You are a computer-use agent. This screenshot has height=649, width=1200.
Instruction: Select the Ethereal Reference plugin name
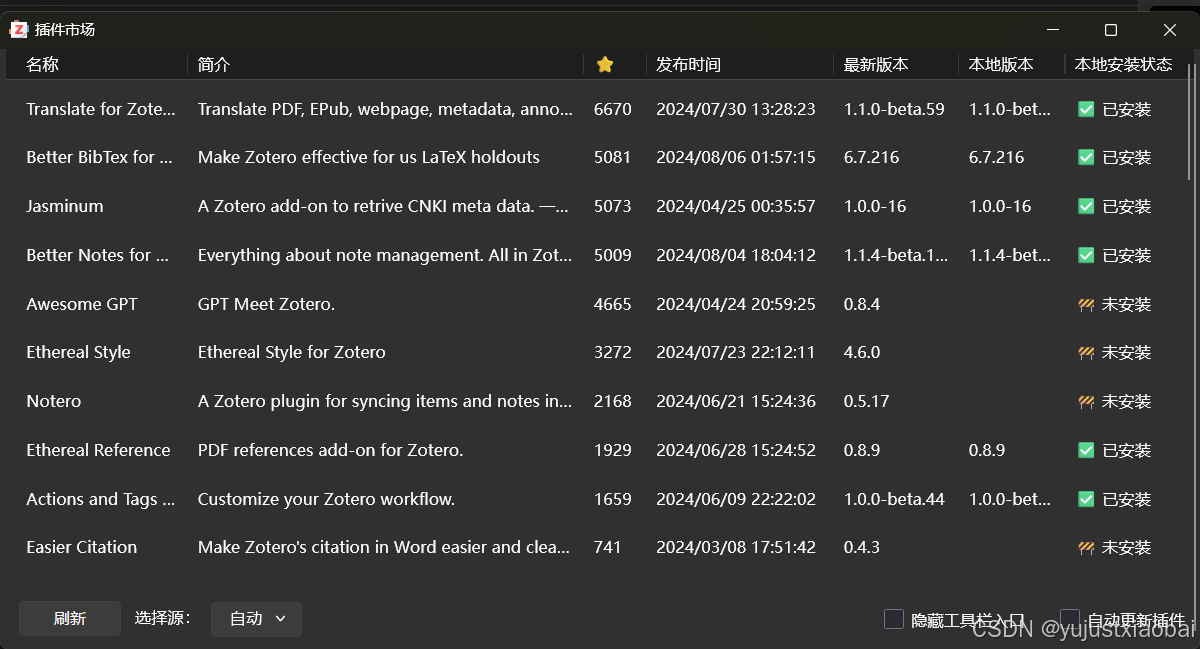click(x=98, y=450)
